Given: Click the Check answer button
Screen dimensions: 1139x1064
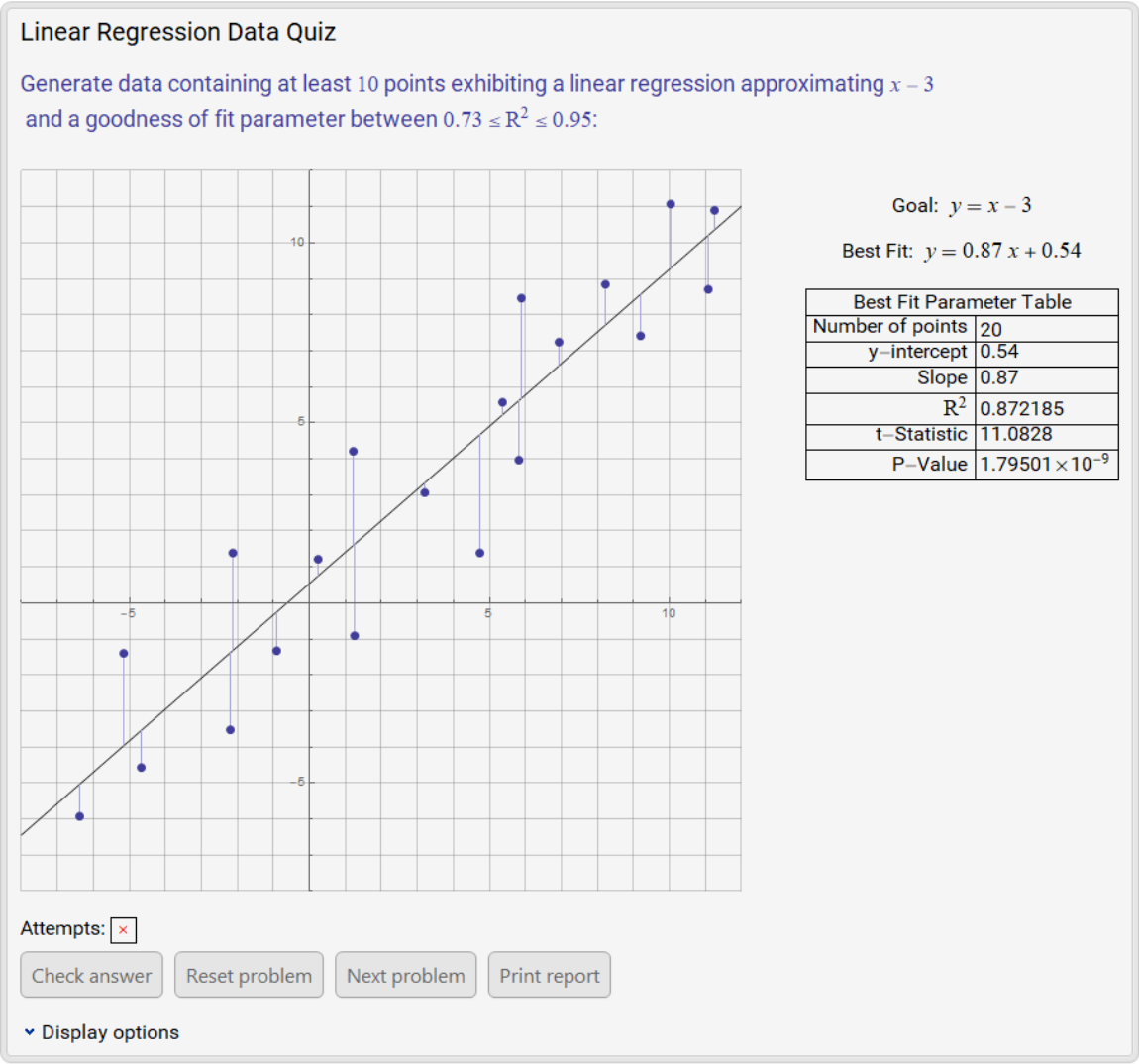Looking at the screenshot, I should coord(91,974).
